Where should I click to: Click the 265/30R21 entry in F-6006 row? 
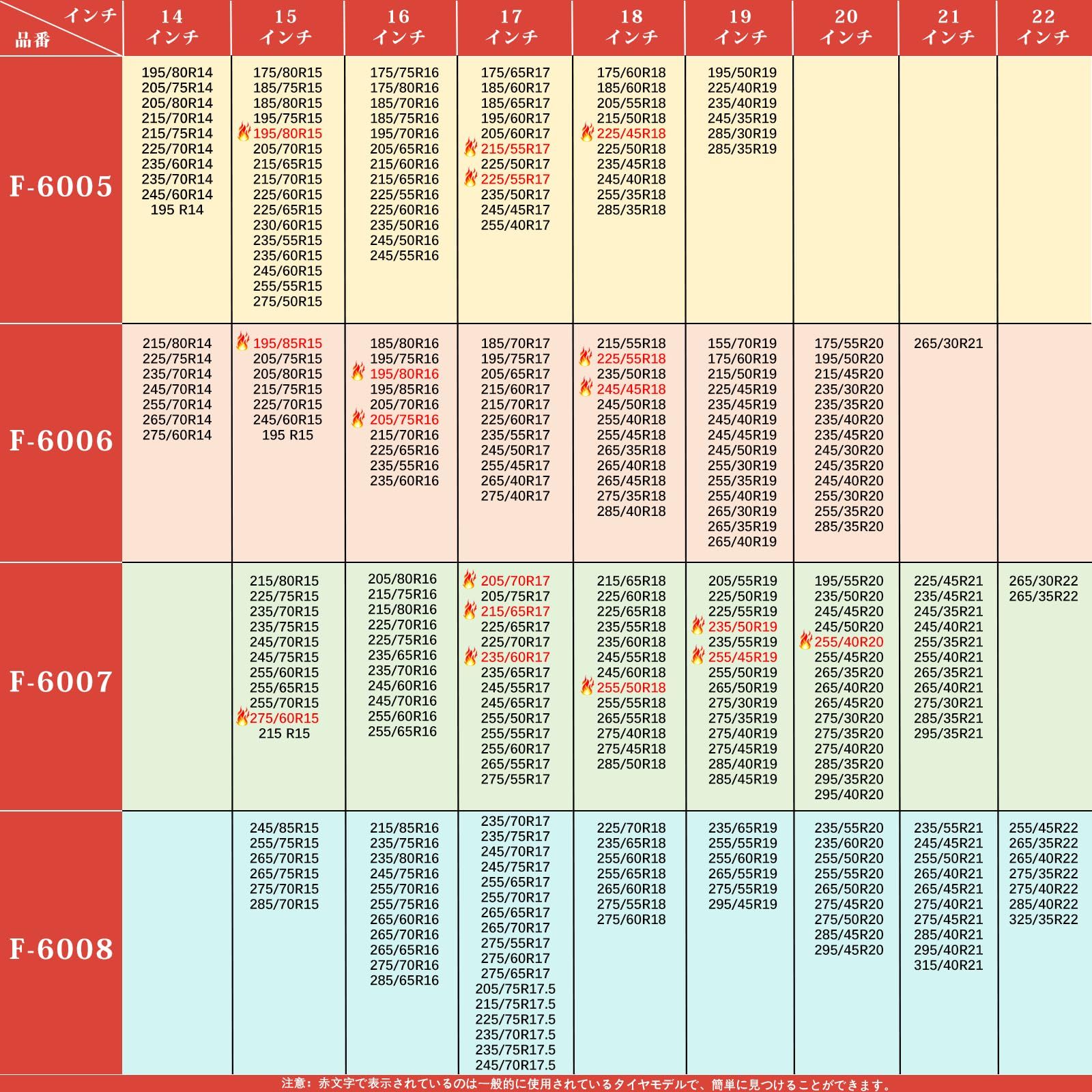point(948,343)
